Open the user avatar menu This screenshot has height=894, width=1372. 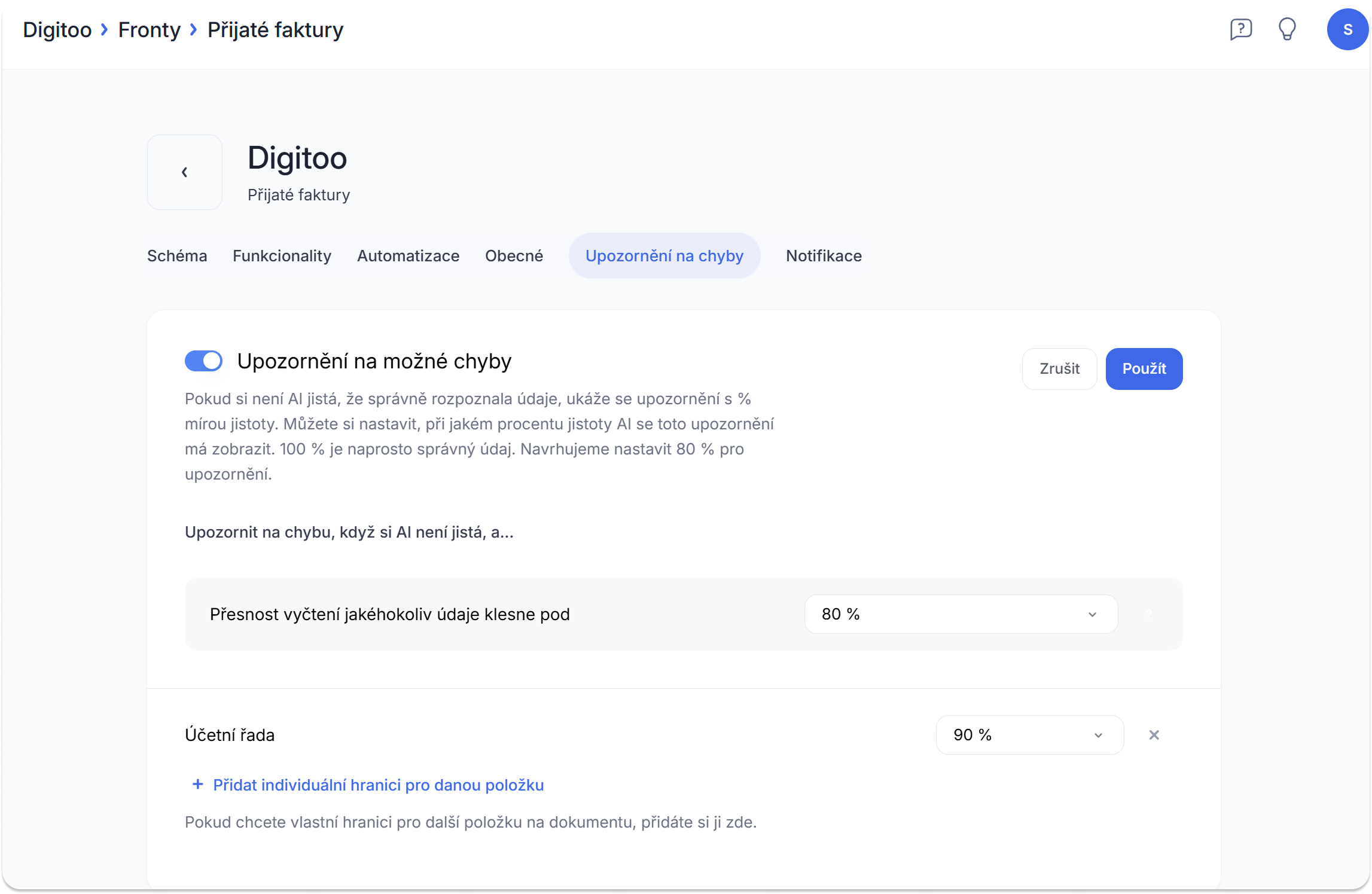(1347, 29)
